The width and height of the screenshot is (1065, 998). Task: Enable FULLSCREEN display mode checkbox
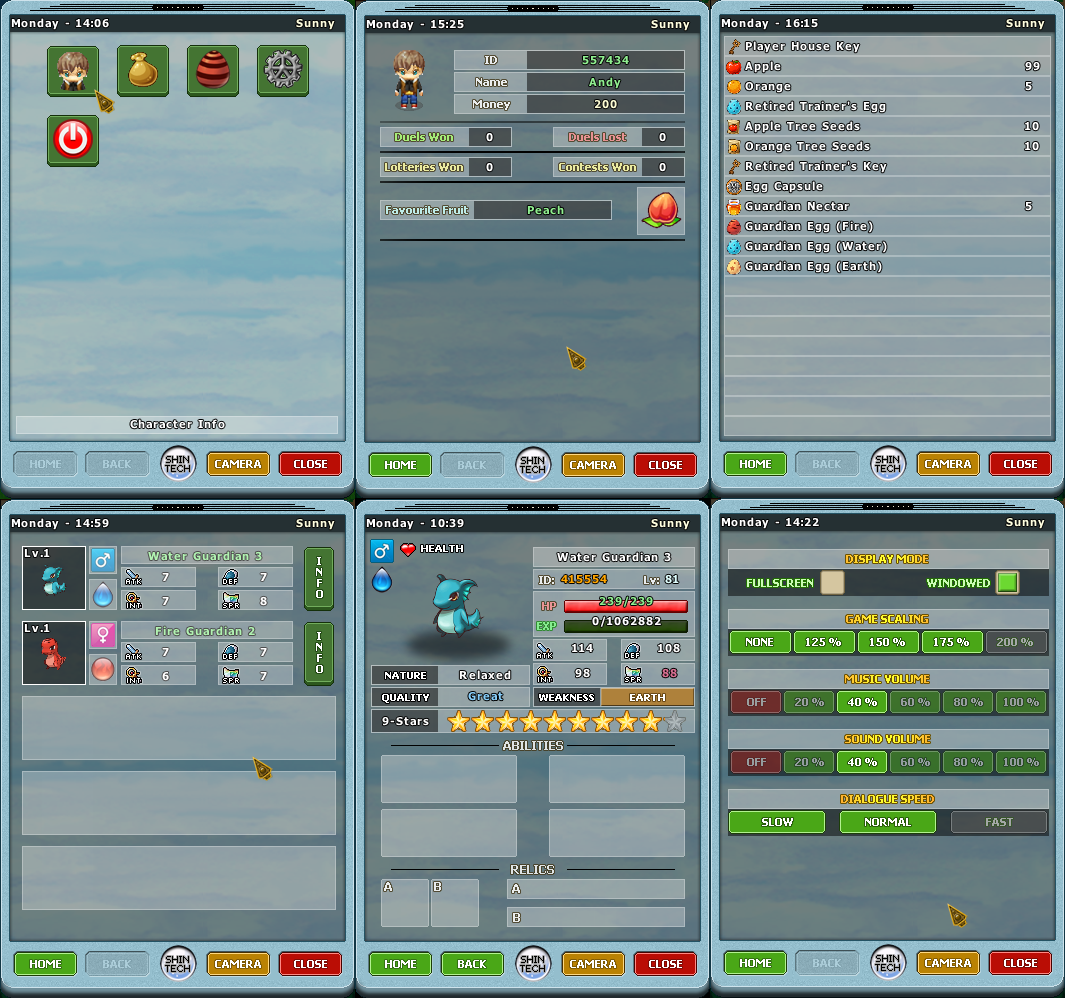click(832, 583)
